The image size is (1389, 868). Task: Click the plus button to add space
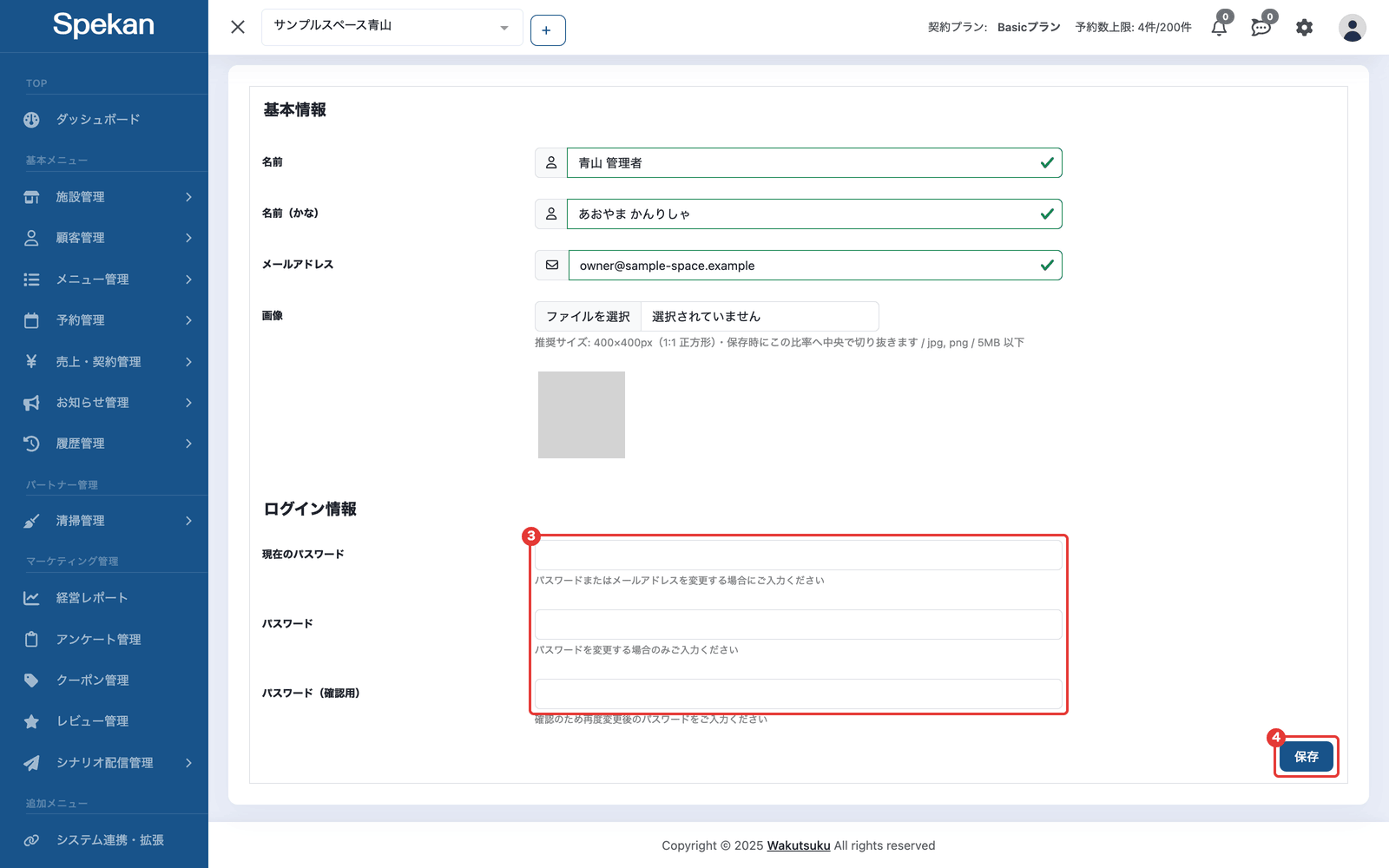coord(548,30)
